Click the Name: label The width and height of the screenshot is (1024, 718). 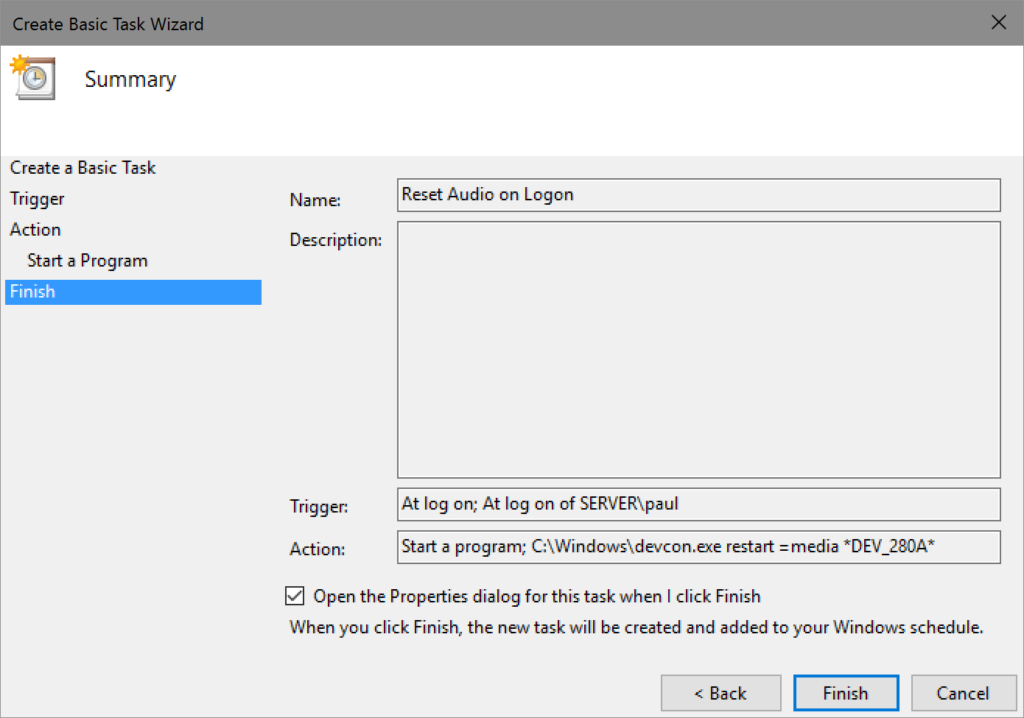pyautogui.click(x=315, y=201)
